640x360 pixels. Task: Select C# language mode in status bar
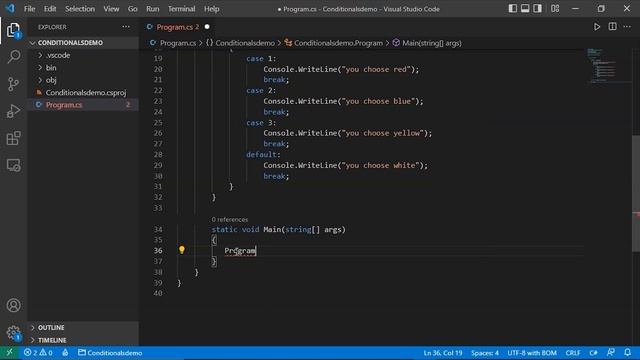tap(593, 353)
